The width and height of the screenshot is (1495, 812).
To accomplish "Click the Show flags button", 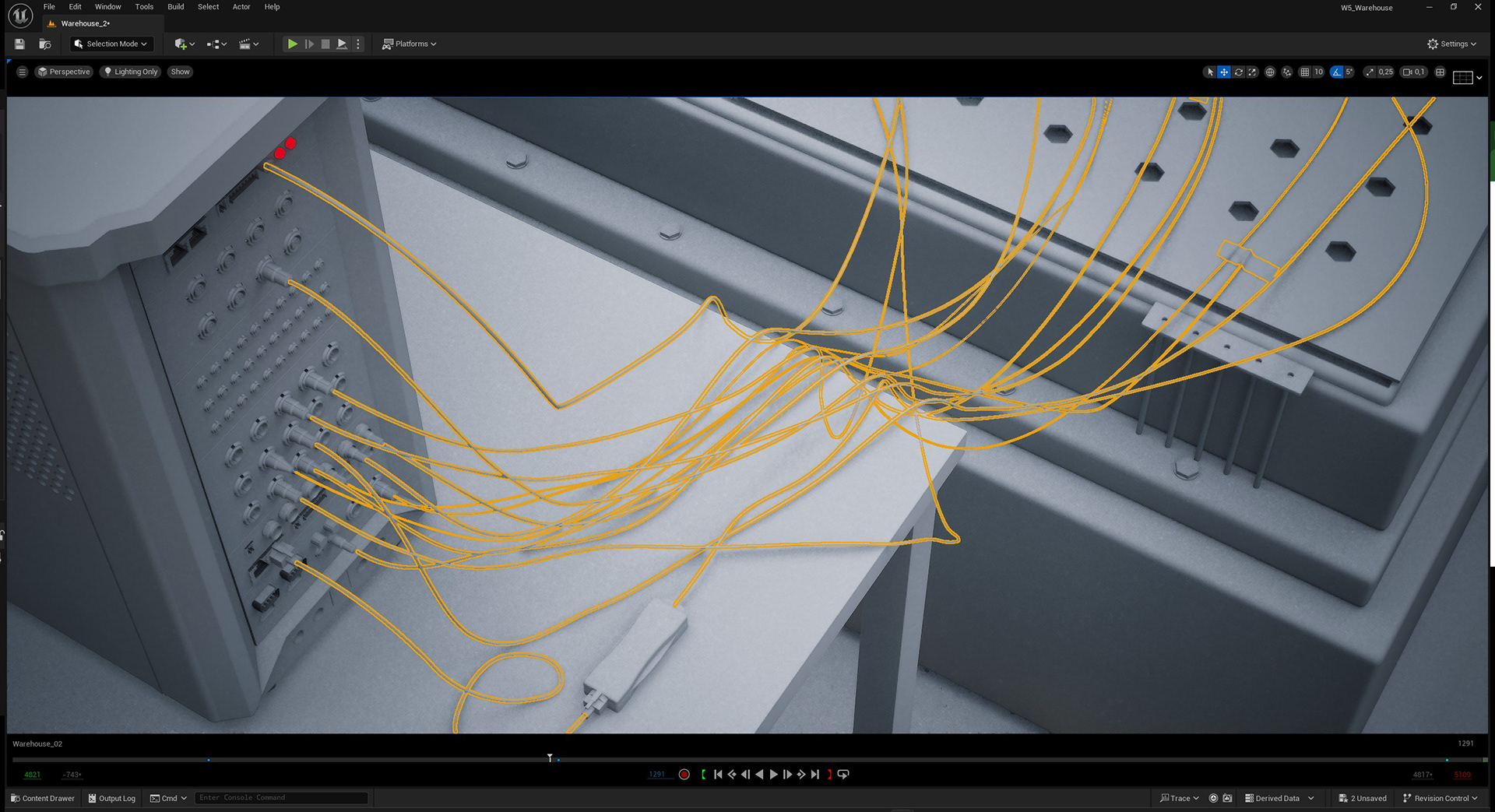I will [180, 72].
